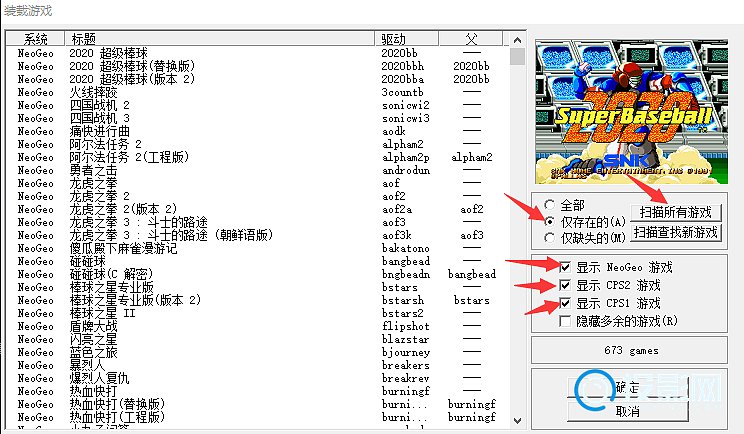Select the 四国战机 2 game
744x434 pixels.
[257, 105]
